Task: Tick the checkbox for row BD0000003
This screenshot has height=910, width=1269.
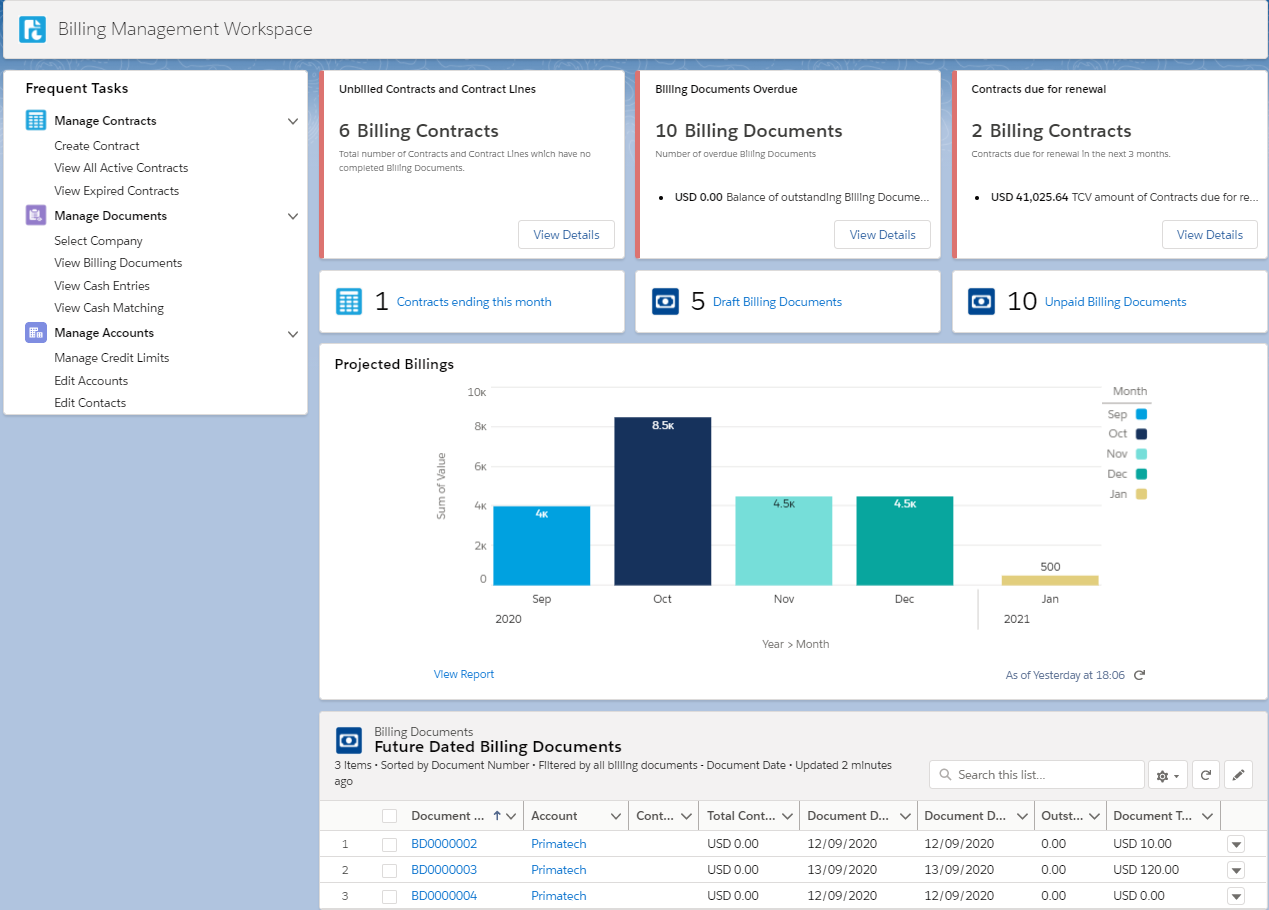Action: 389,870
